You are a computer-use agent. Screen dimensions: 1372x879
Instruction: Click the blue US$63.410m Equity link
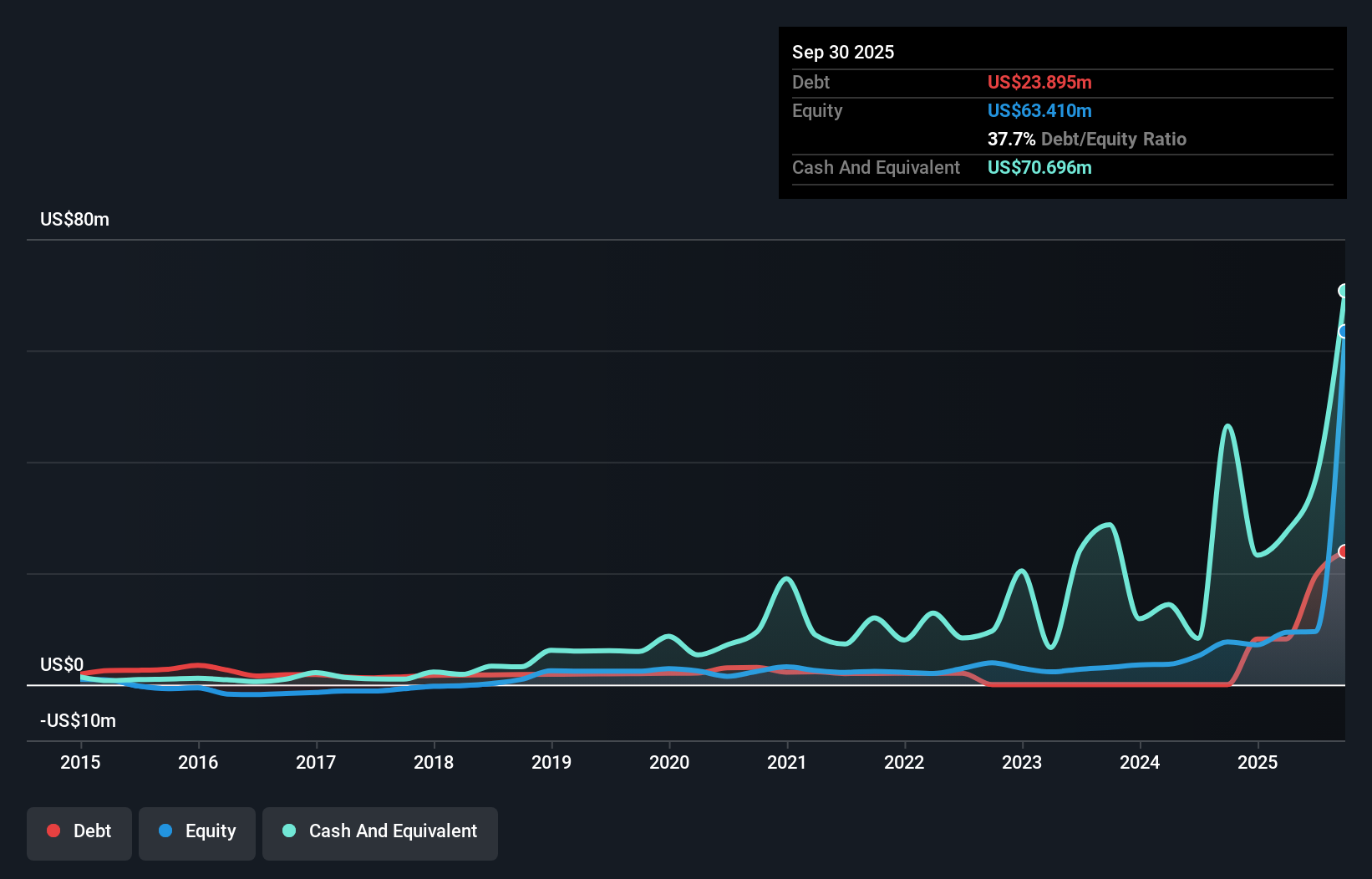tap(1039, 110)
